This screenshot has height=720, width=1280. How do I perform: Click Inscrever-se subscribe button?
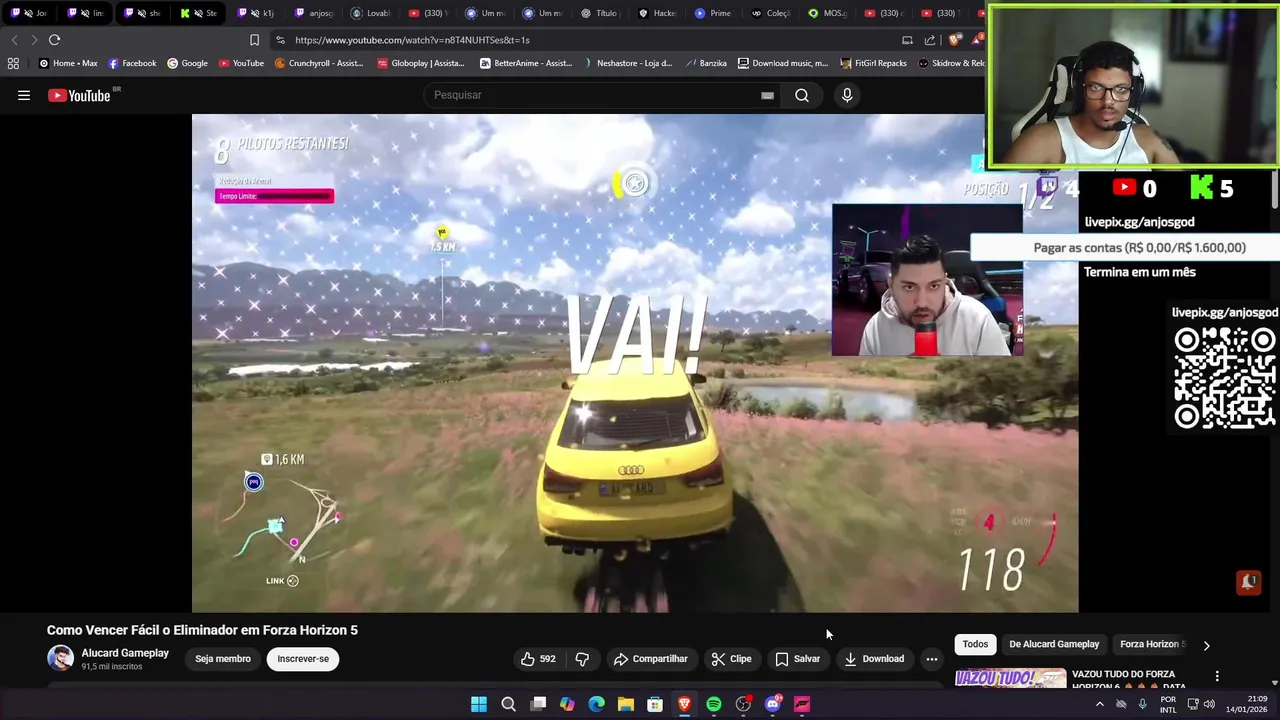303,659
